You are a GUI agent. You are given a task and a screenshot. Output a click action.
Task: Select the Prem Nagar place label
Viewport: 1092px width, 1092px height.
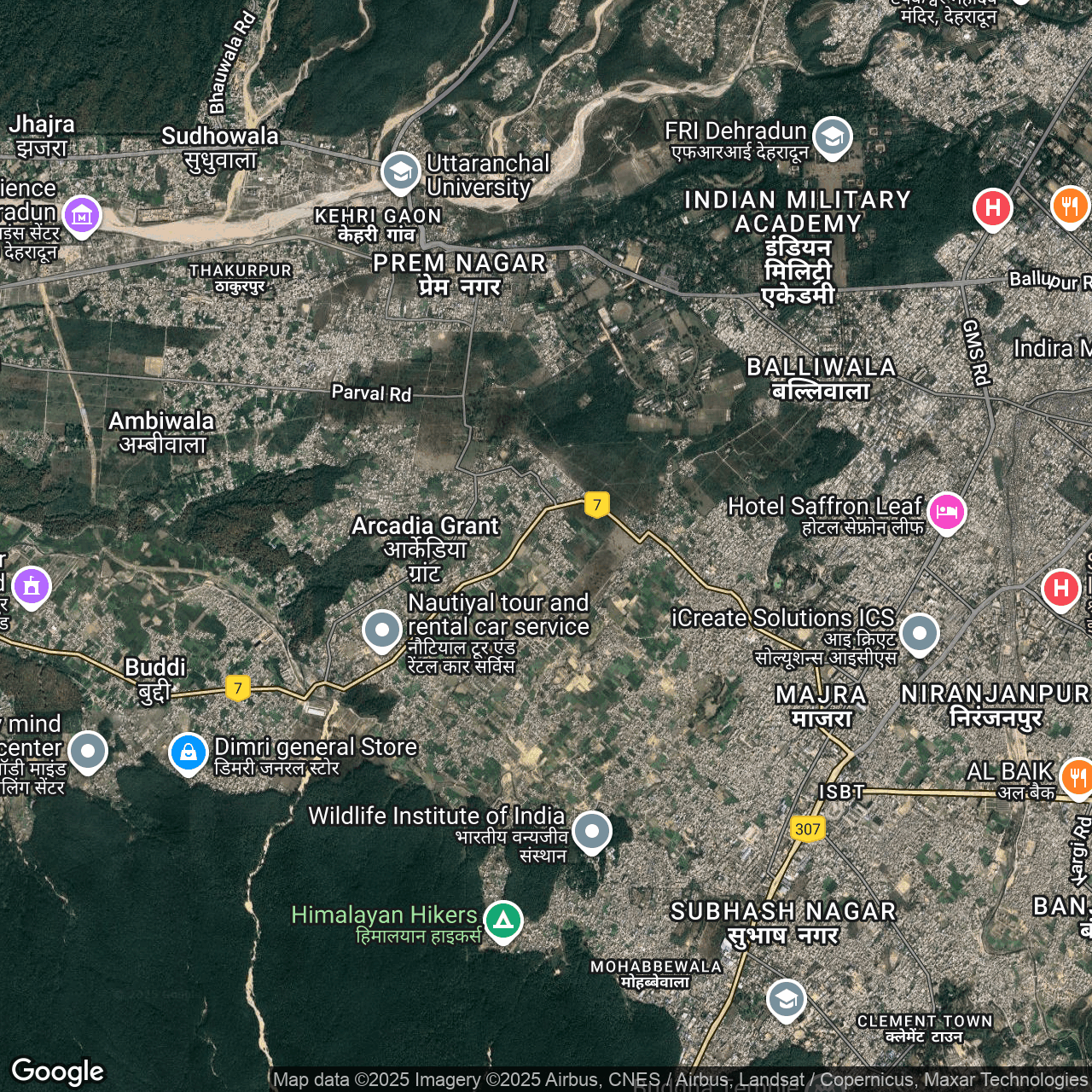pos(459,274)
